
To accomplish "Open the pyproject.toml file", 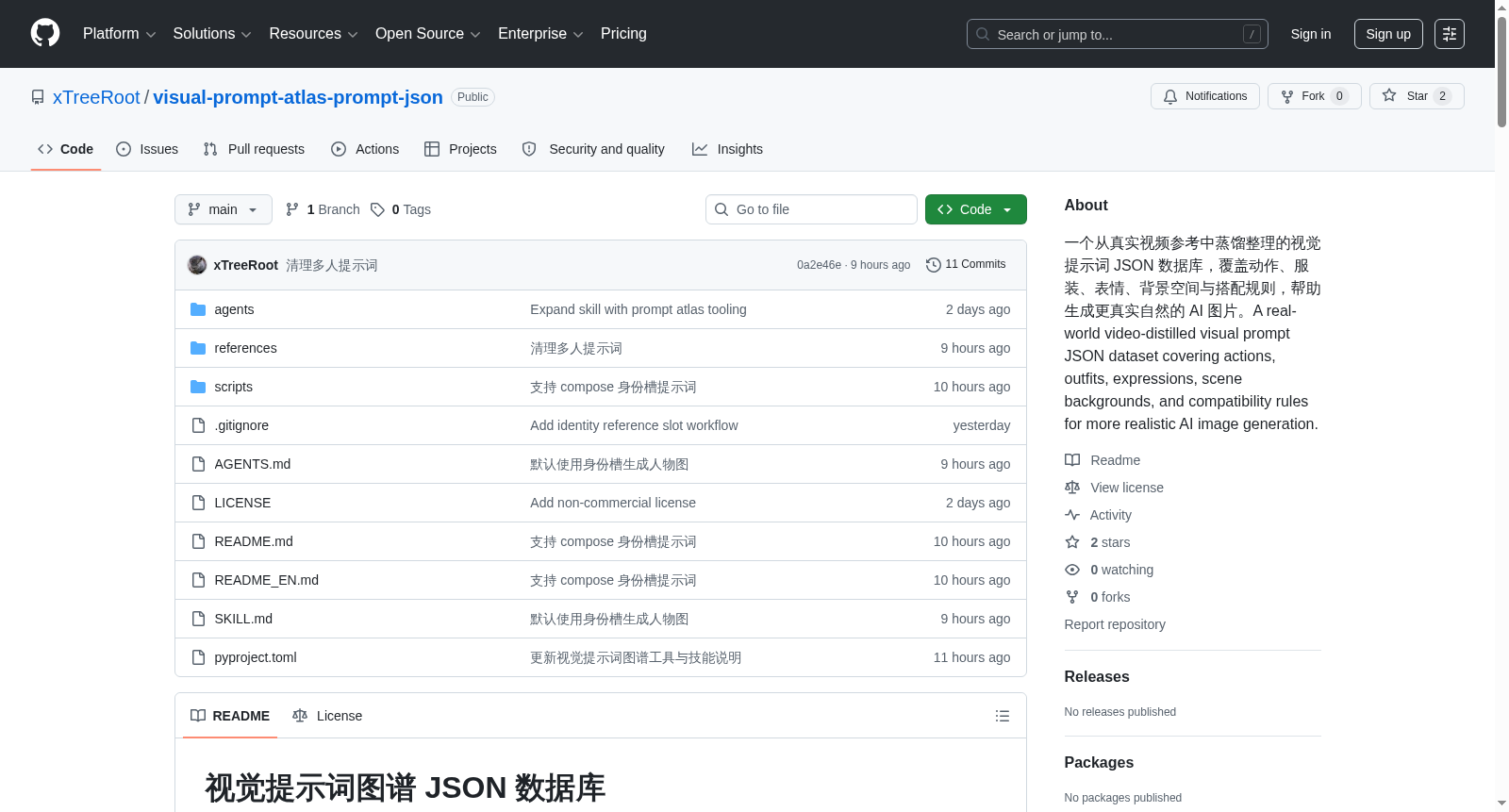I will click(256, 657).
